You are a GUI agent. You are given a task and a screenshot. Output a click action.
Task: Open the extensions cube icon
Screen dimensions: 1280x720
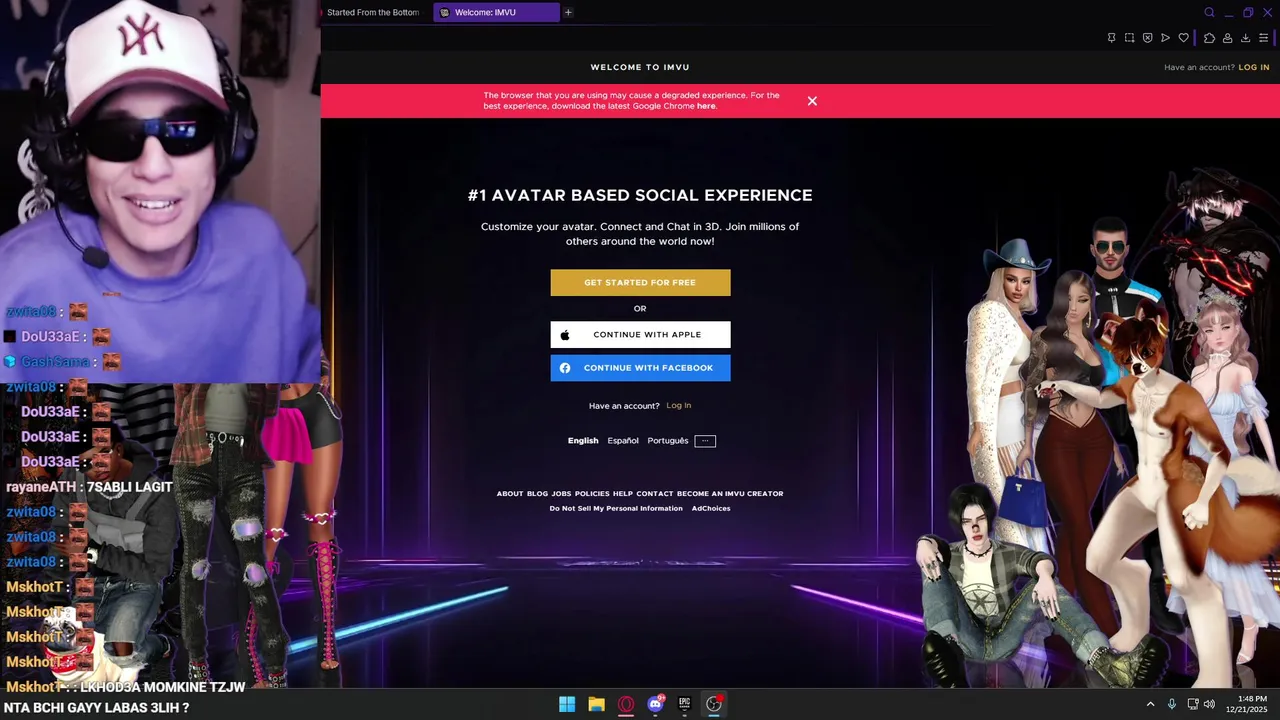[x=1209, y=38]
